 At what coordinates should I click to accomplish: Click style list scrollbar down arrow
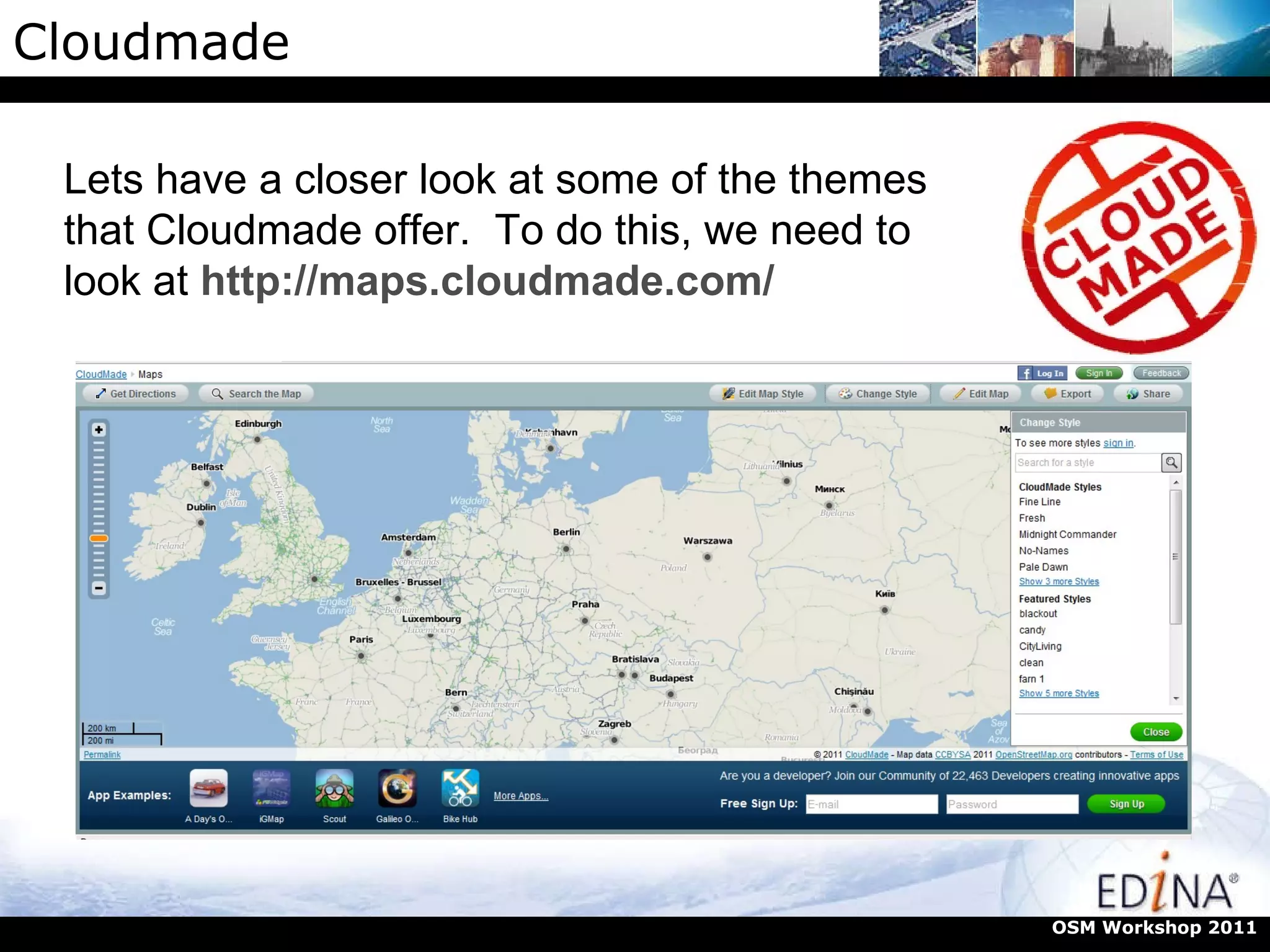tap(1176, 699)
